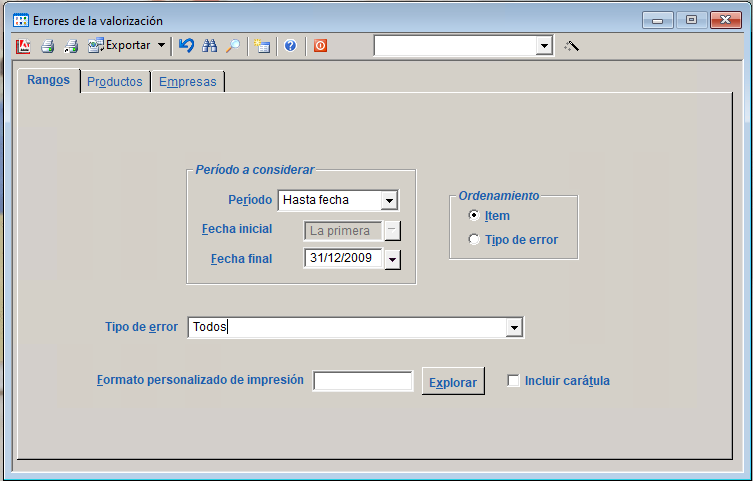Click the blue undo arrow icon
The width and height of the screenshot is (753, 481).
pos(186,46)
